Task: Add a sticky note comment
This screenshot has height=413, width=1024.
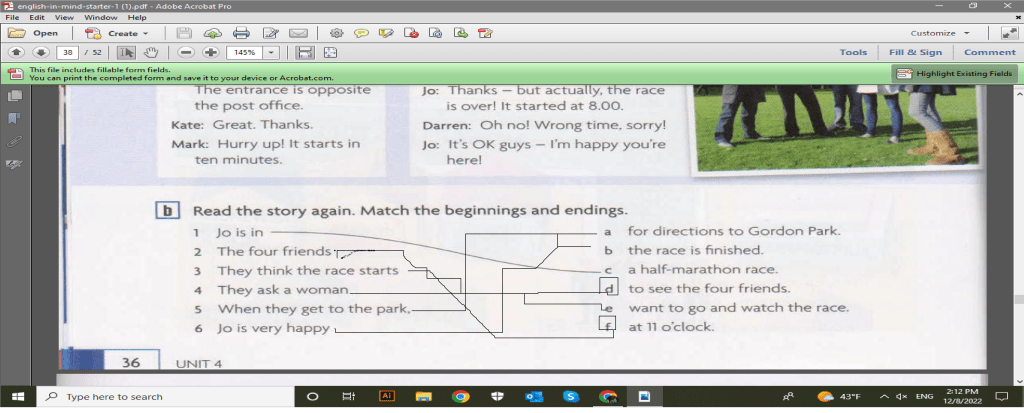Action: click(361, 33)
